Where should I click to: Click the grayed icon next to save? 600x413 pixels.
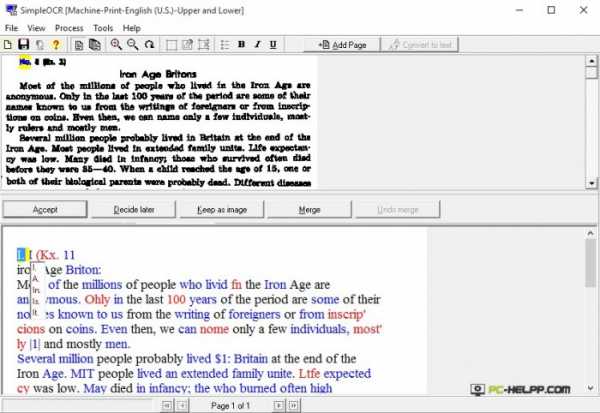coord(40,45)
